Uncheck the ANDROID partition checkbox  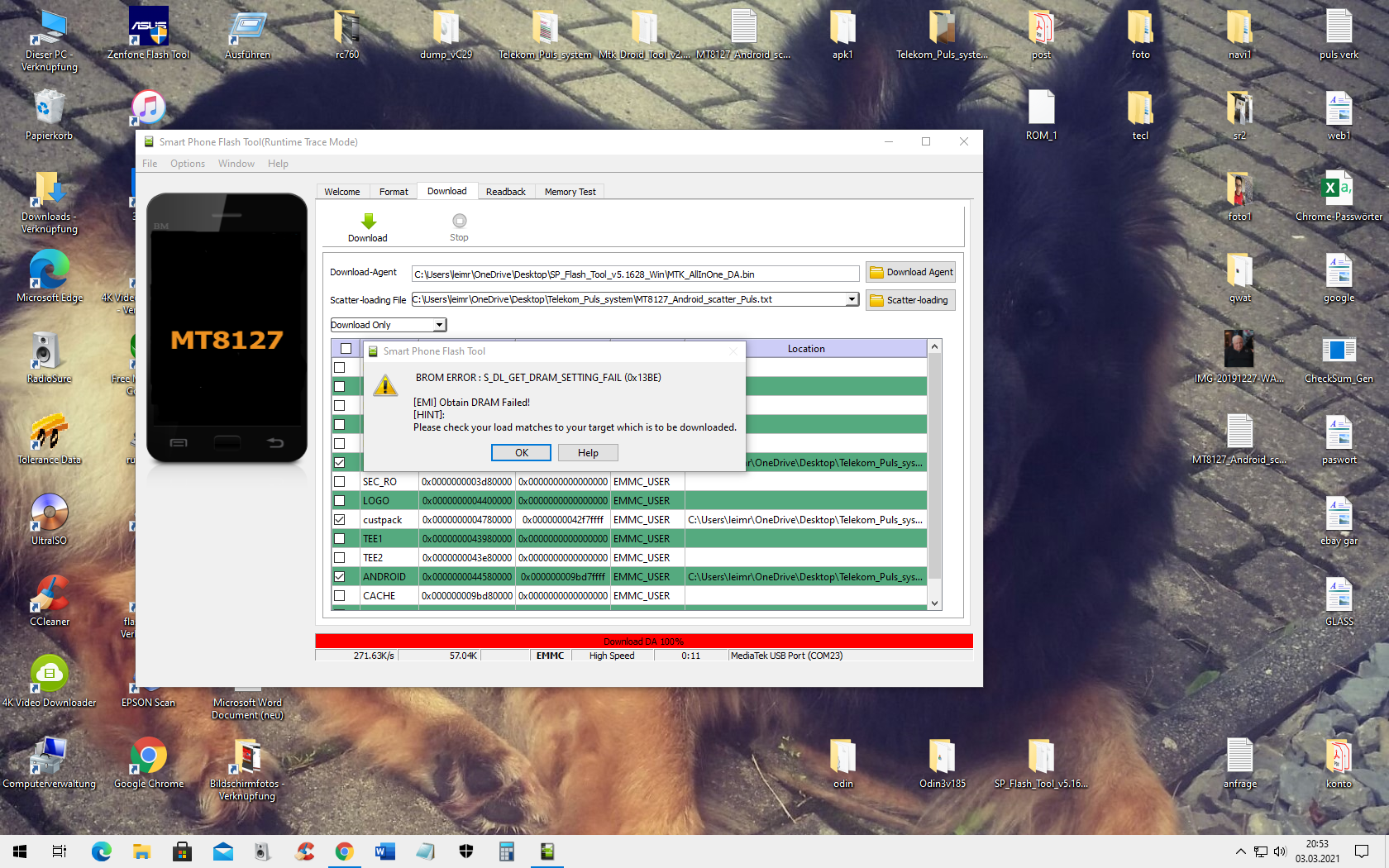click(x=340, y=577)
